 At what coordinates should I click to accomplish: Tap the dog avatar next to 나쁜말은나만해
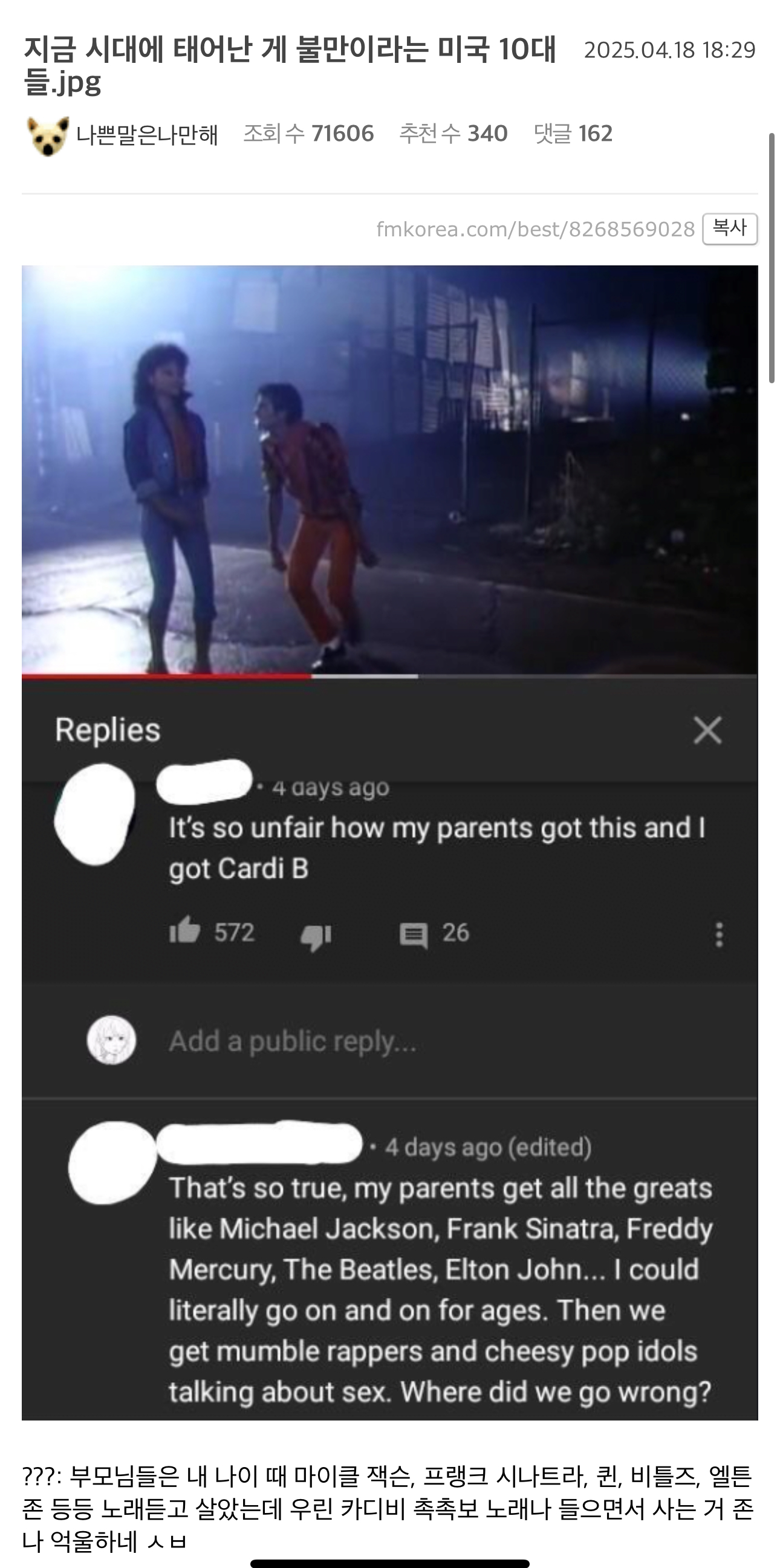click(x=48, y=135)
